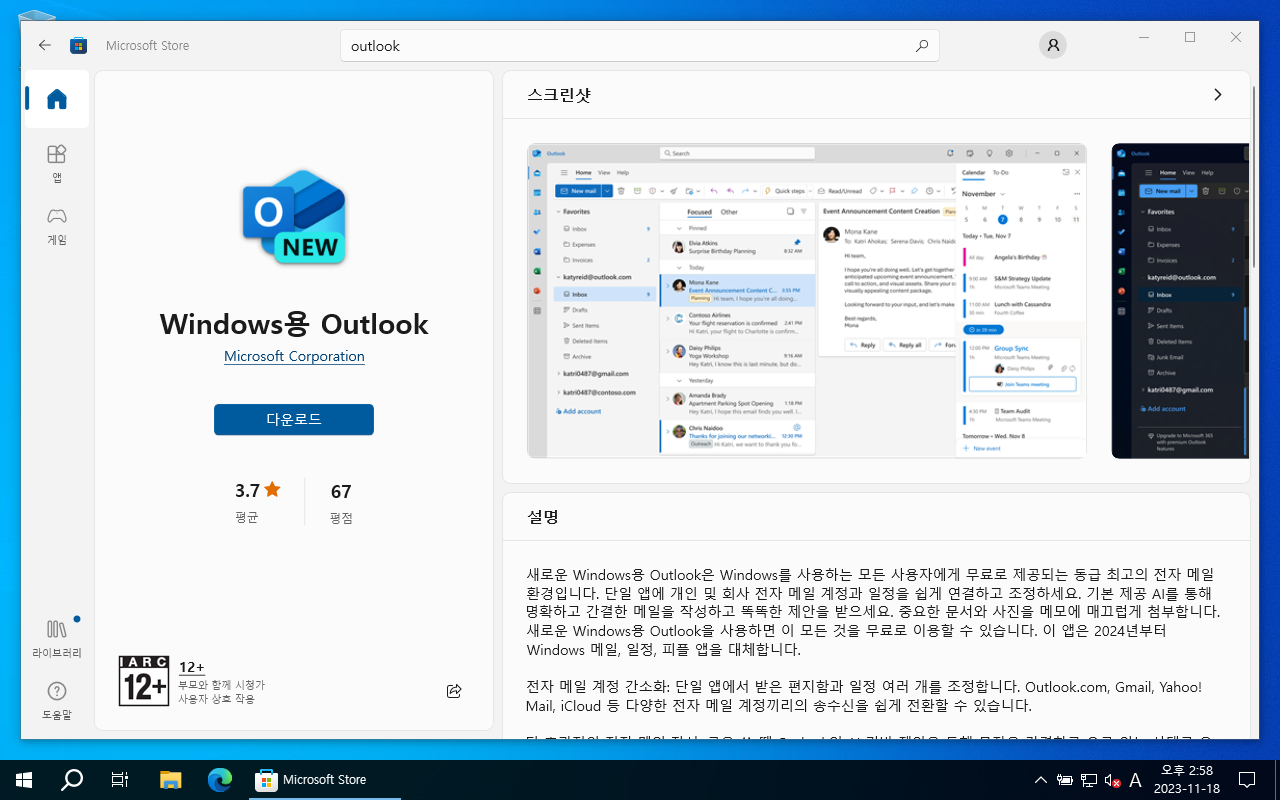The image size is (1280, 800).
Task: Click the 다운로드 button
Action: point(294,419)
